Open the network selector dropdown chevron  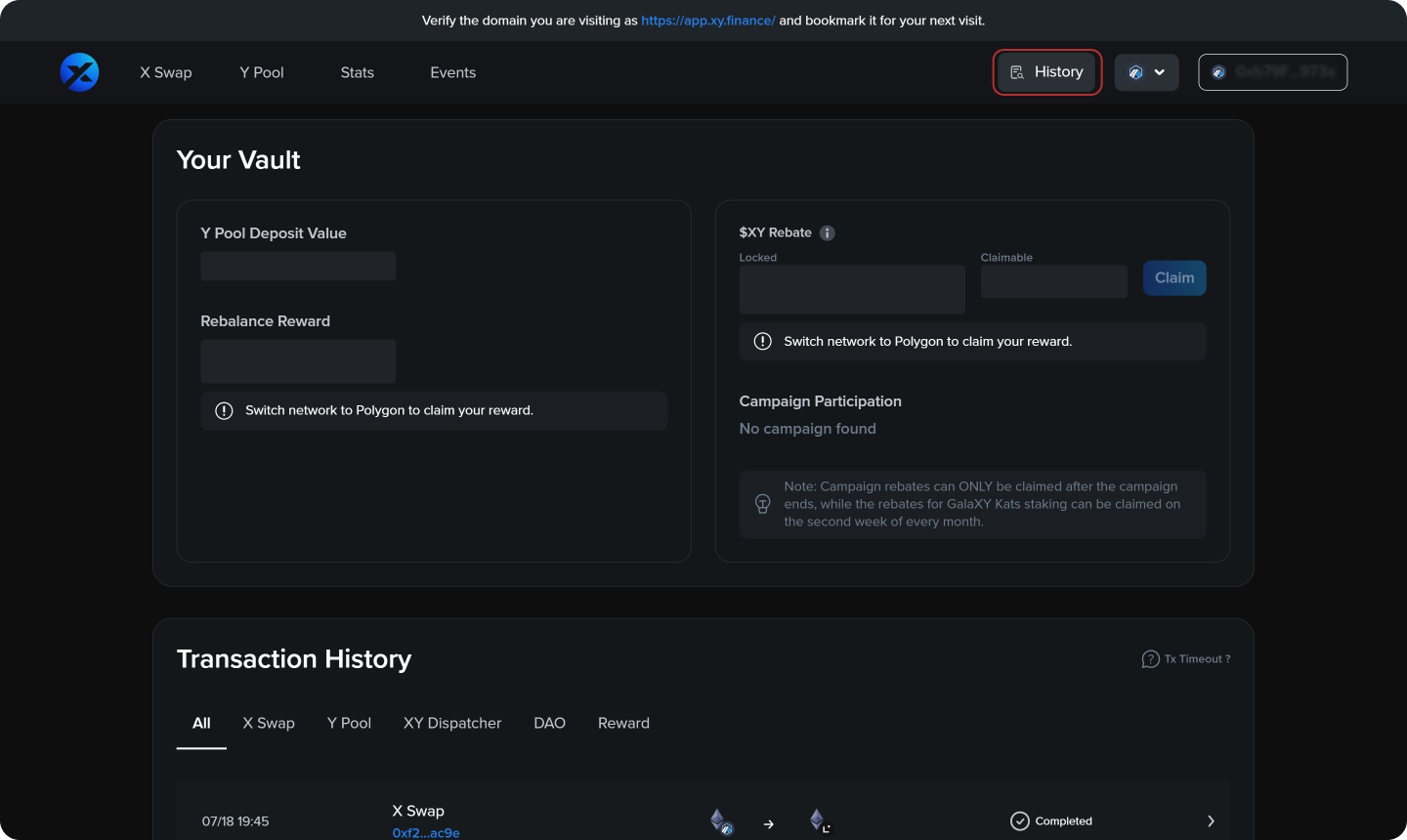click(1162, 71)
